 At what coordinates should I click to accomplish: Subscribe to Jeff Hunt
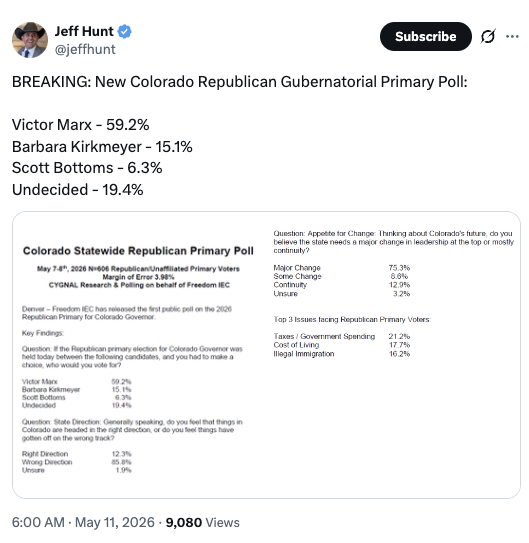pyautogui.click(x=425, y=36)
